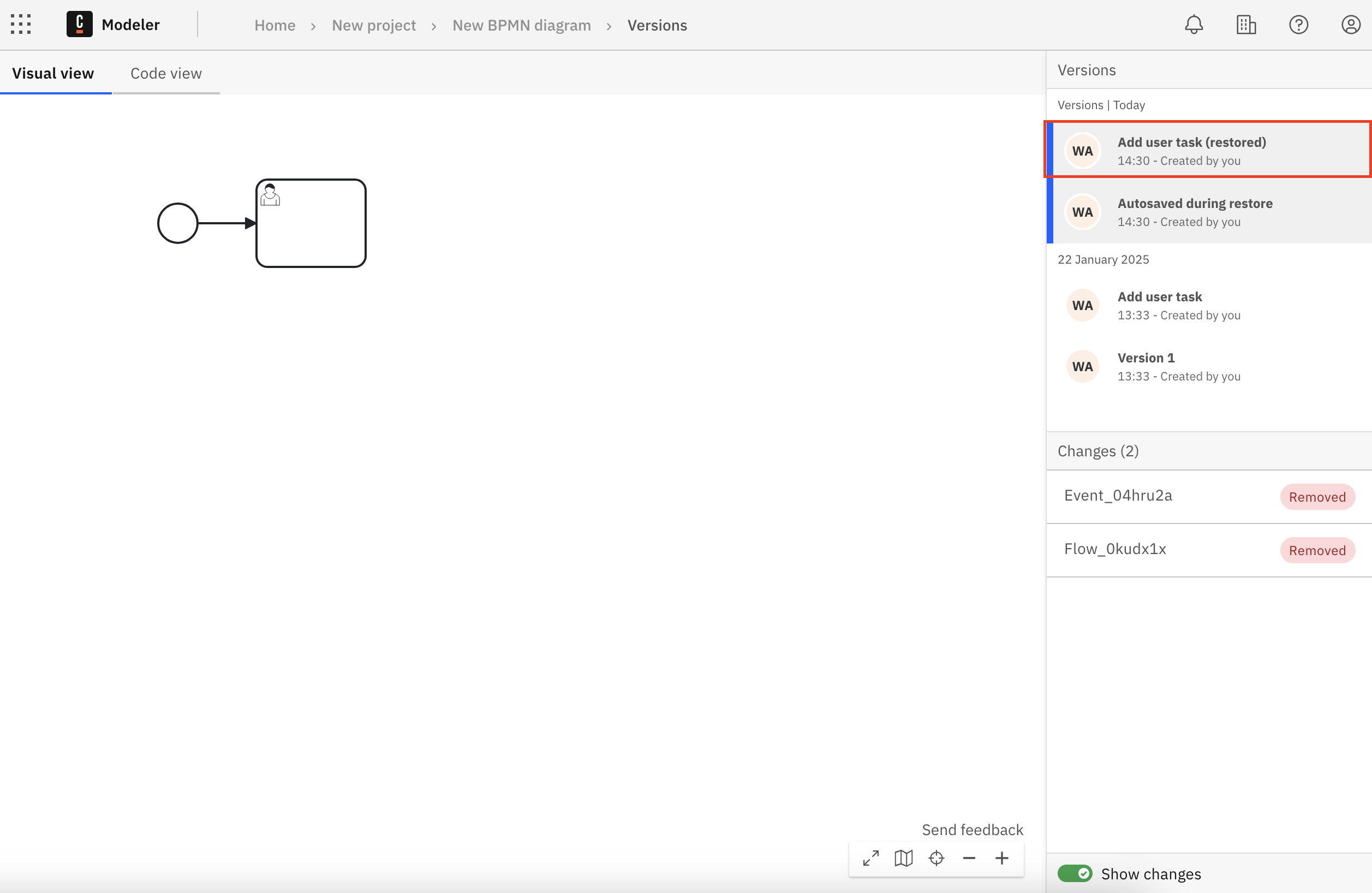Select the Visual view tab
The image size is (1372, 893).
tap(53, 72)
